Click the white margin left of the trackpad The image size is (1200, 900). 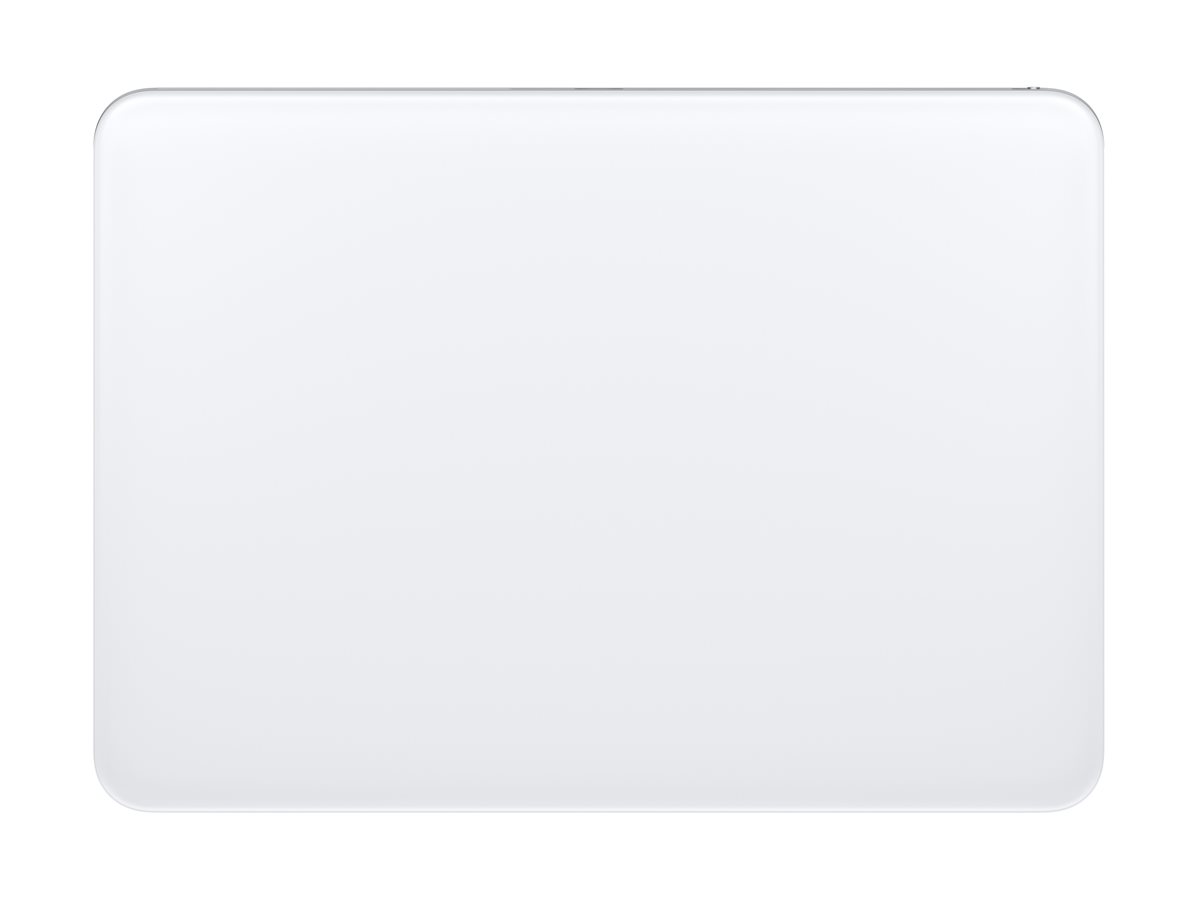click(x=46, y=450)
